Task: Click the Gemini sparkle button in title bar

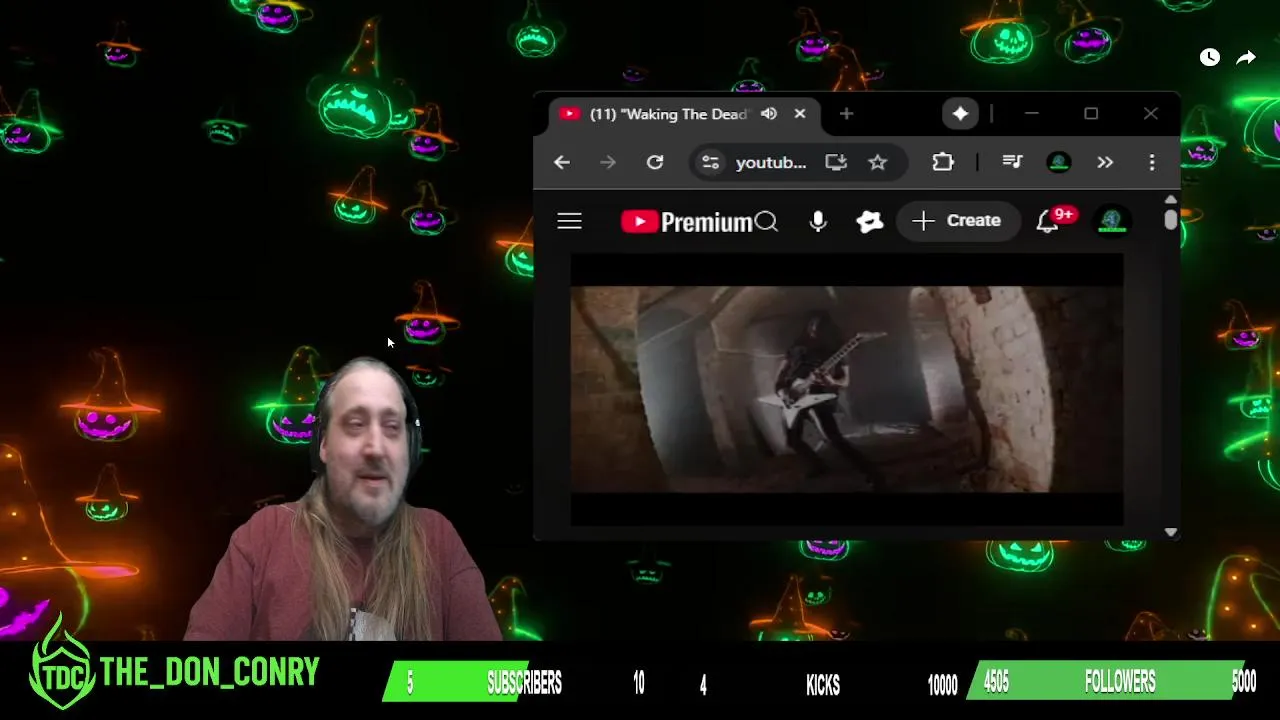Action: tap(960, 114)
